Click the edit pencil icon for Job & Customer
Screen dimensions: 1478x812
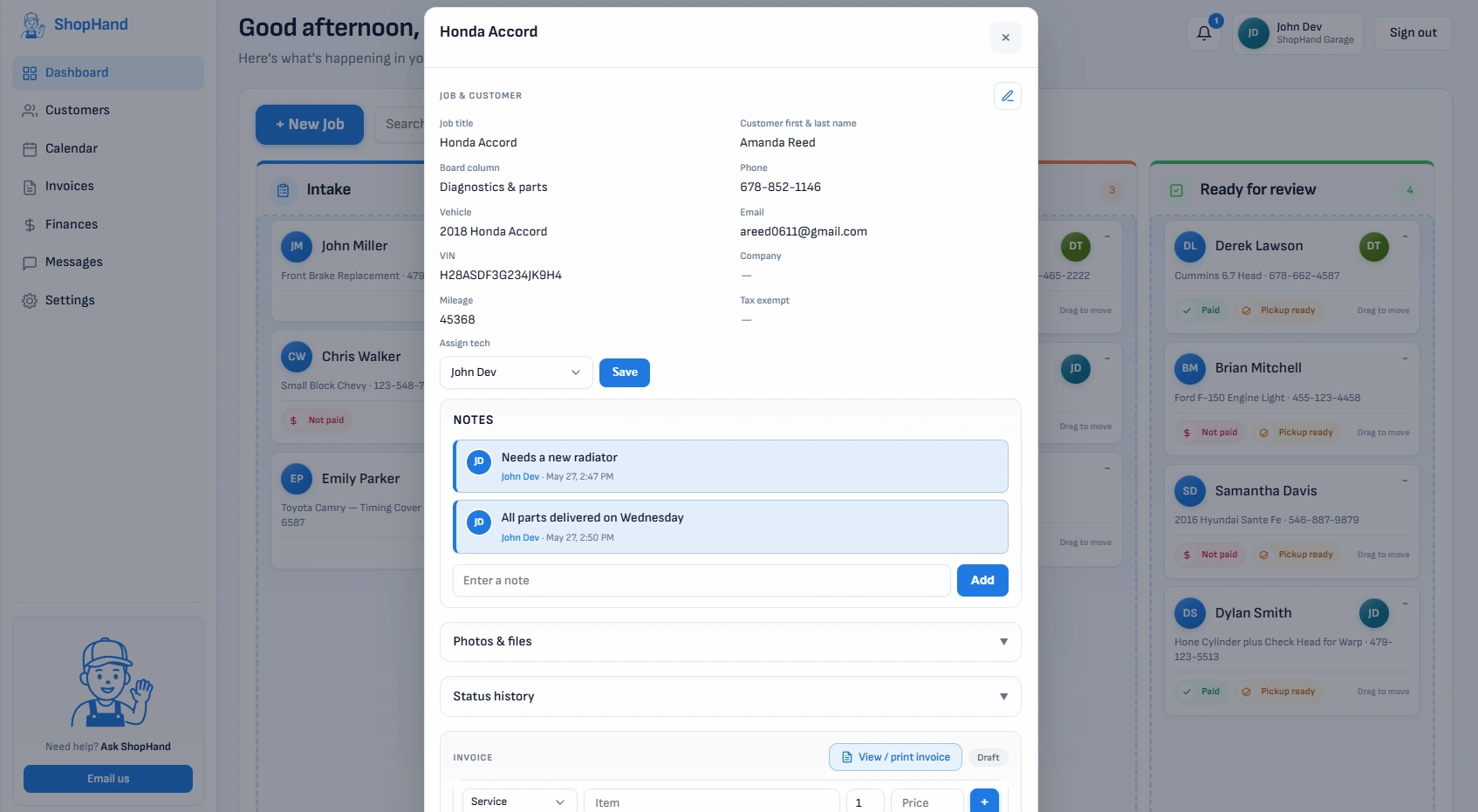1008,96
